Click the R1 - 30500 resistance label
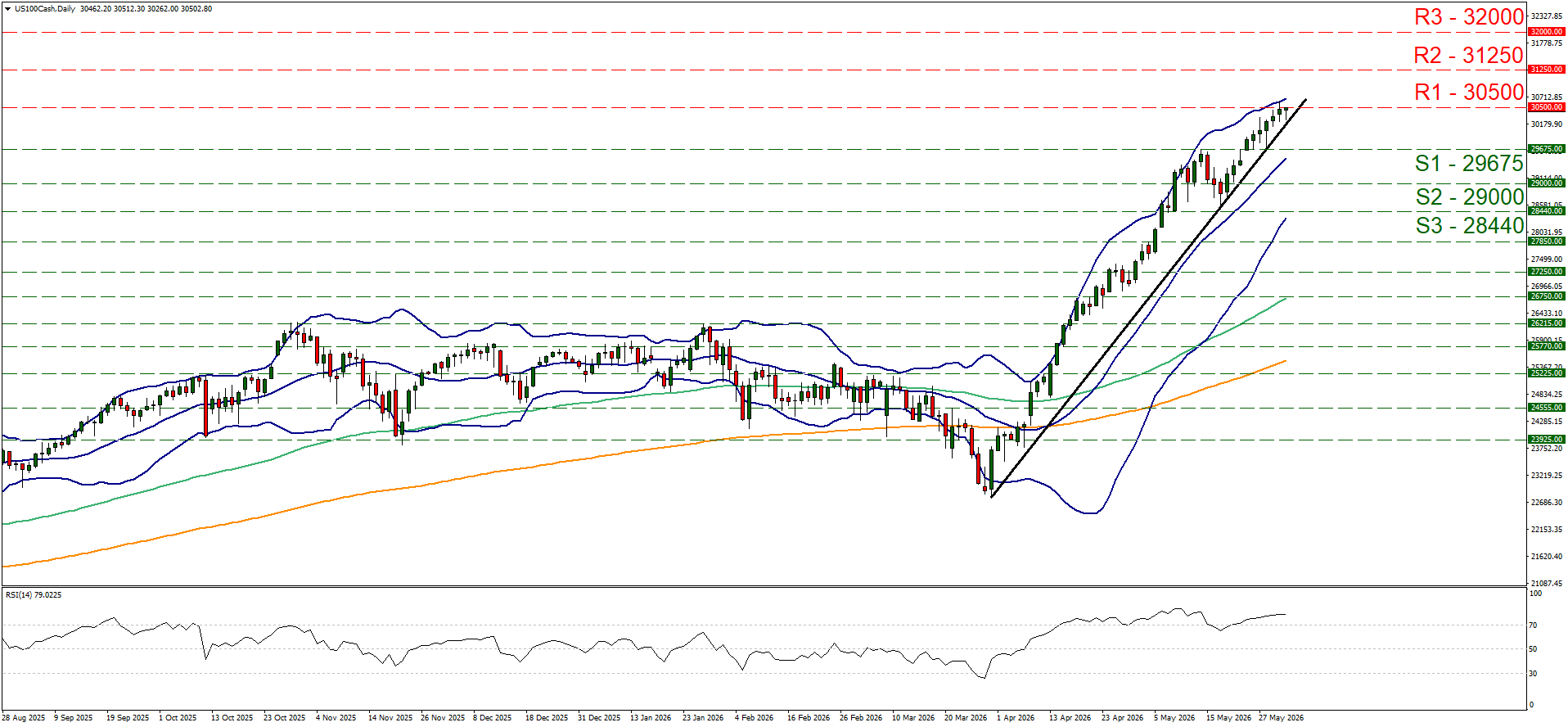The image size is (1568, 727). [1469, 92]
